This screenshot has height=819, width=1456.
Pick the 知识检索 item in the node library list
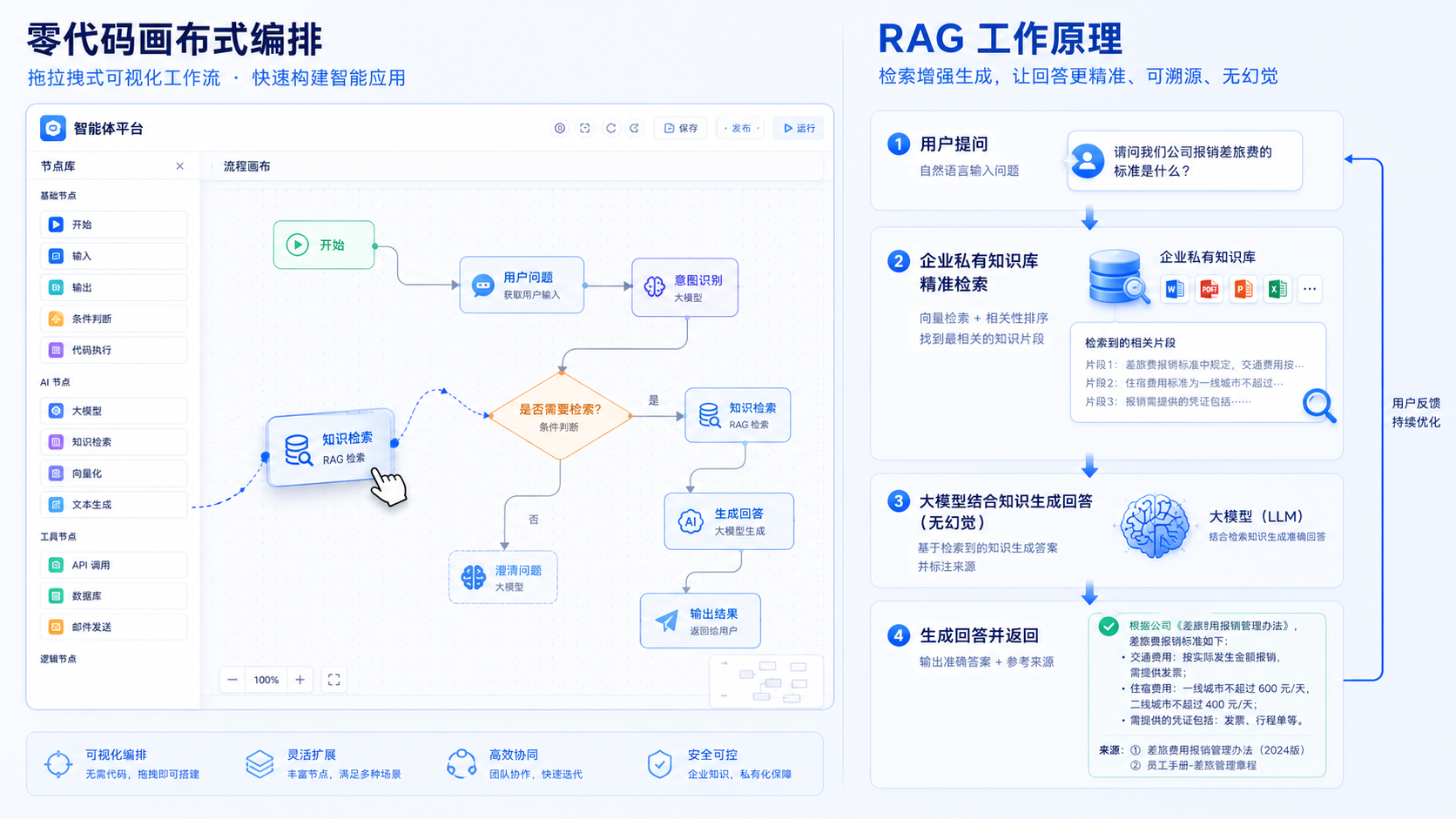[x=113, y=442]
